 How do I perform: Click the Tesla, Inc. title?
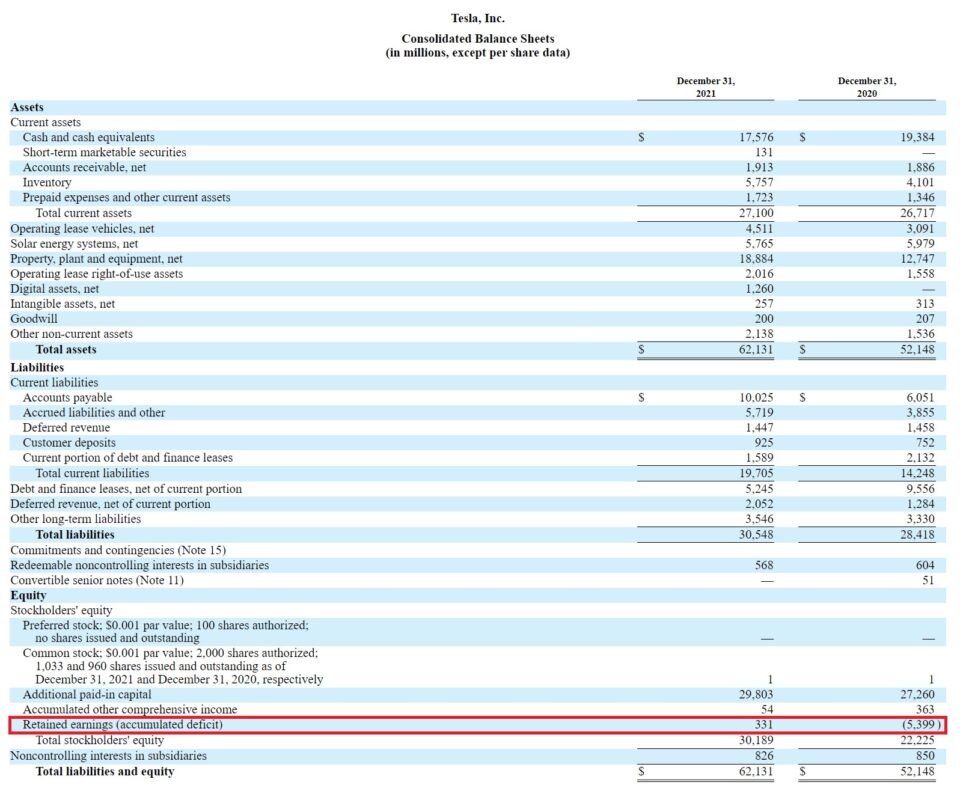point(477,17)
